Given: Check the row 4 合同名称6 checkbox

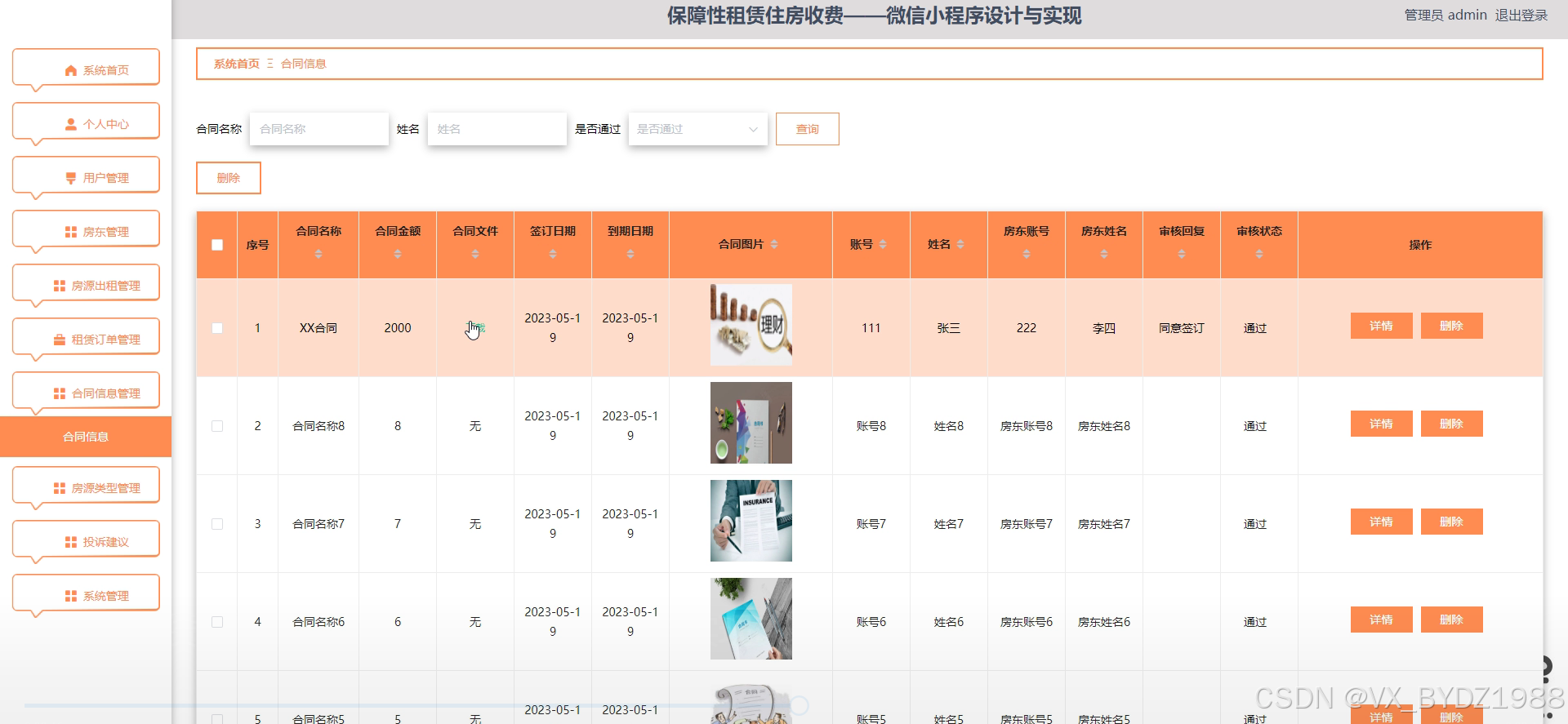Looking at the screenshot, I should (x=217, y=622).
